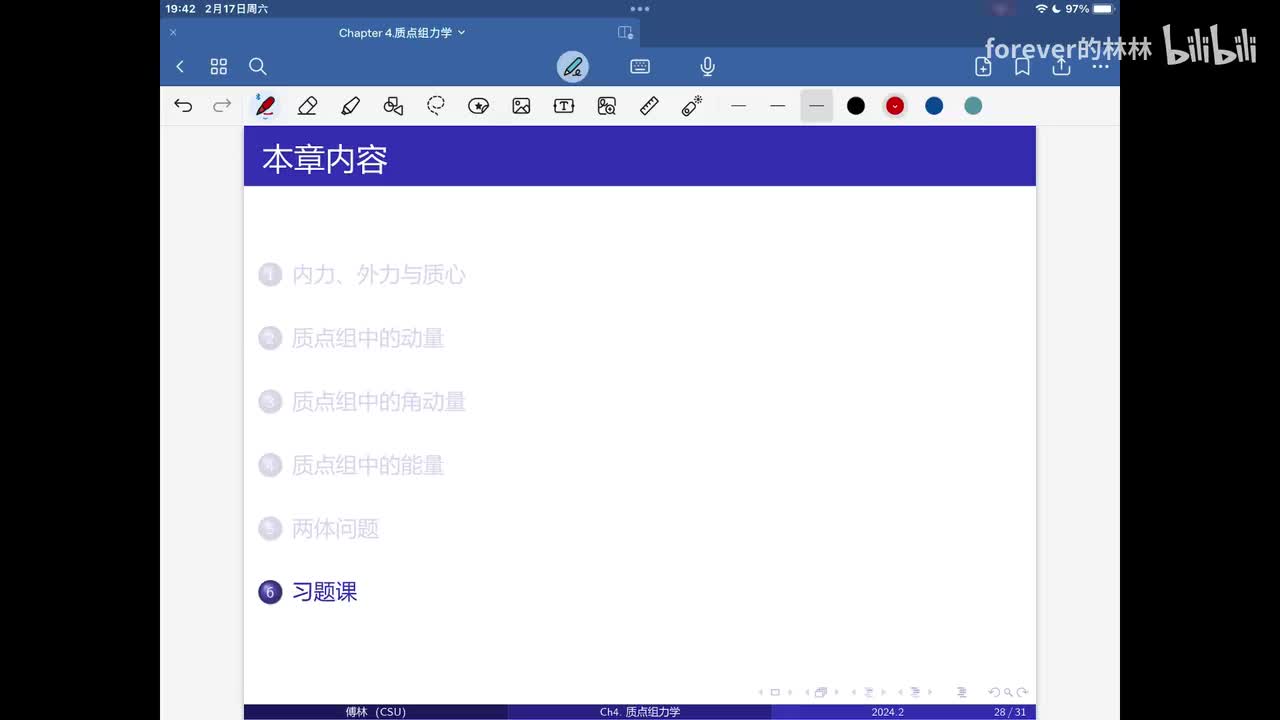Toggle the pen annotation mode
Image resolution: width=1280 pixels, height=720 pixels.
click(573, 67)
